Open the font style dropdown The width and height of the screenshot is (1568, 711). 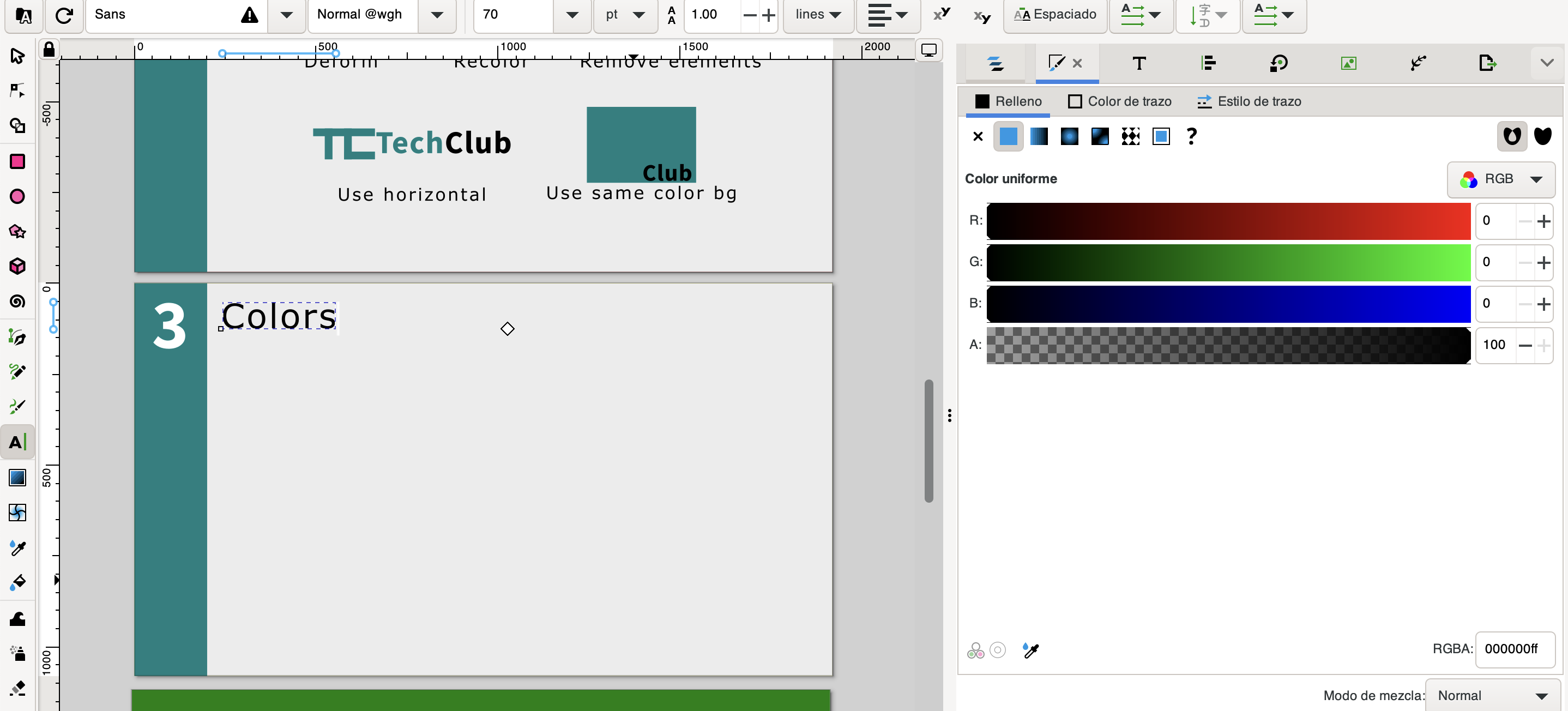pyautogui.click(x=437, y=15)
